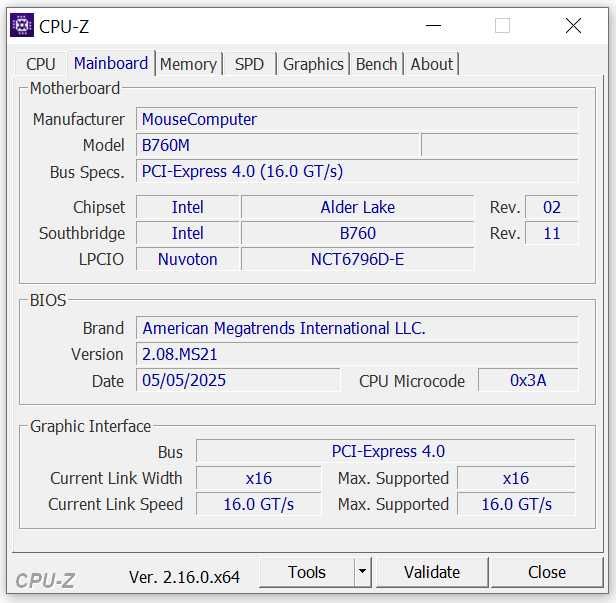
Task: Click the Close button at bottom
Action: click(547, 572)
